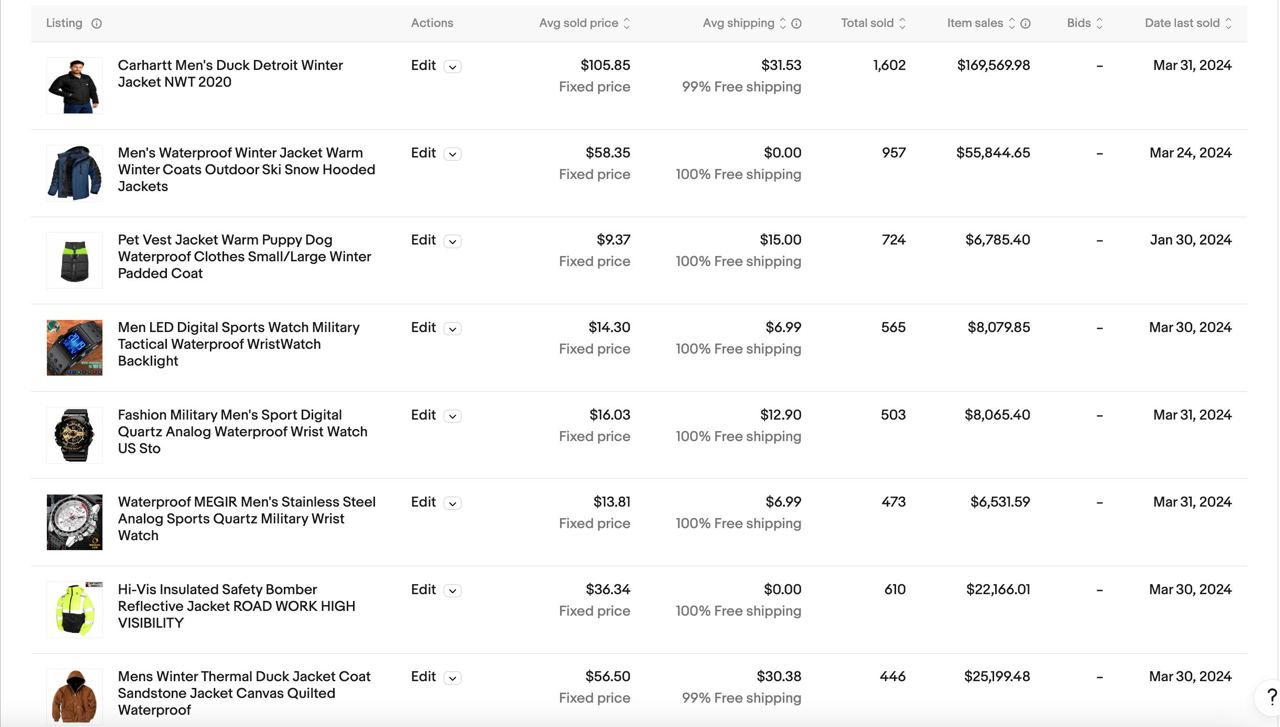Open Fashion Military Men's Sport Digital listing
Viewport: 1280px width, 727px height.
(x=242, y=432)
